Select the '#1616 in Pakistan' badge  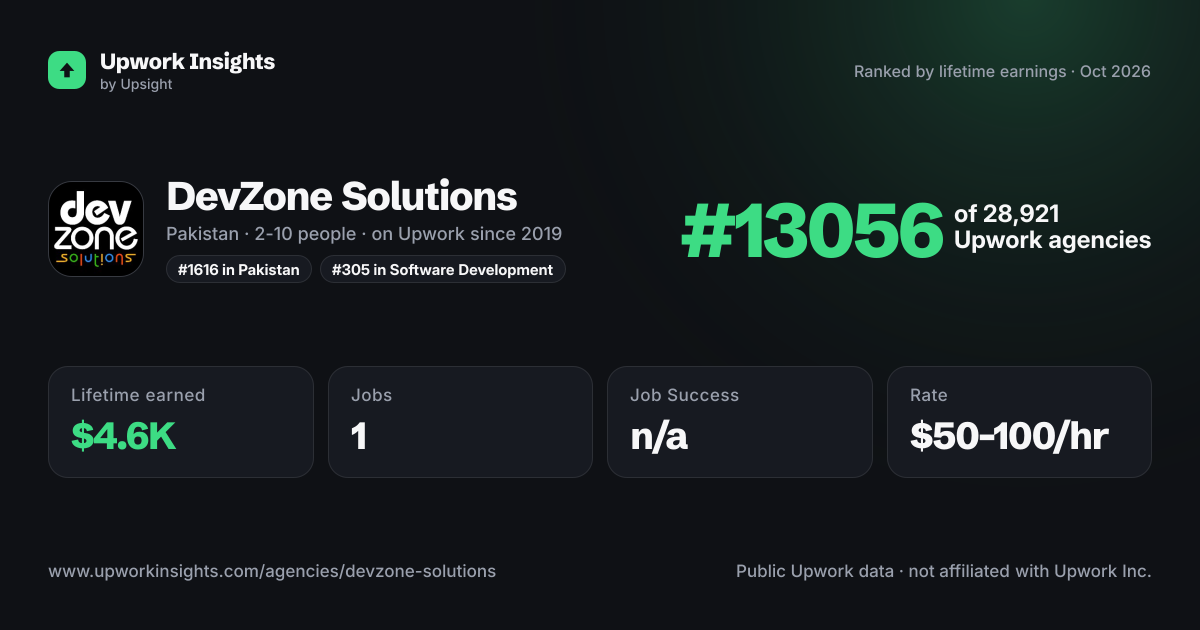tap(239, 270)
